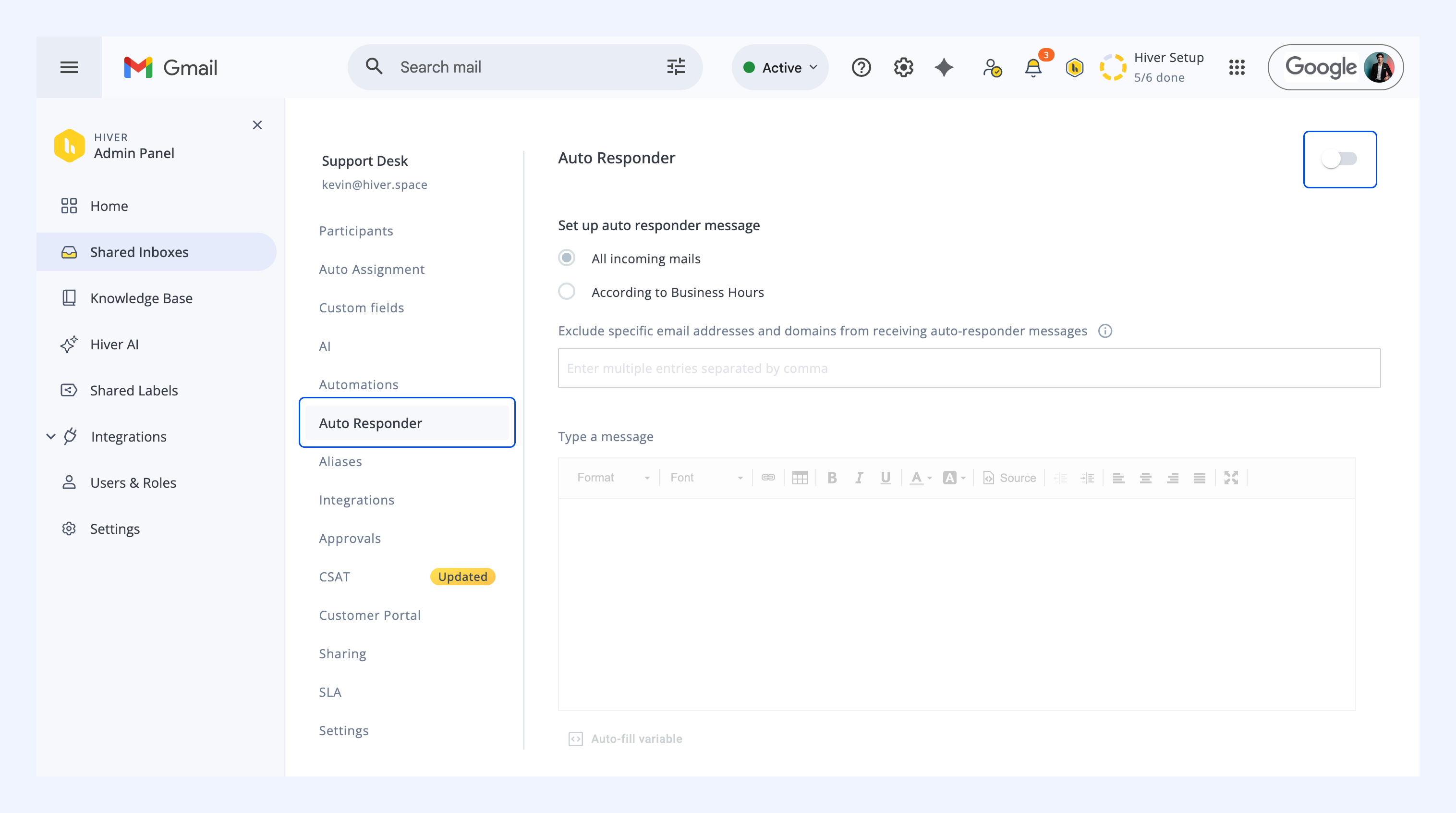The image size is (1456, 813).
Task: Click the exclude email addresses input
Action: tap(969, 368)
